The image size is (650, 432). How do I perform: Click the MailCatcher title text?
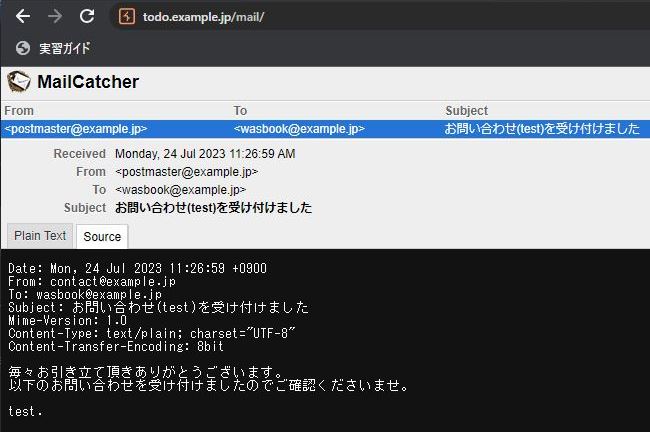(x=88, y=82)
